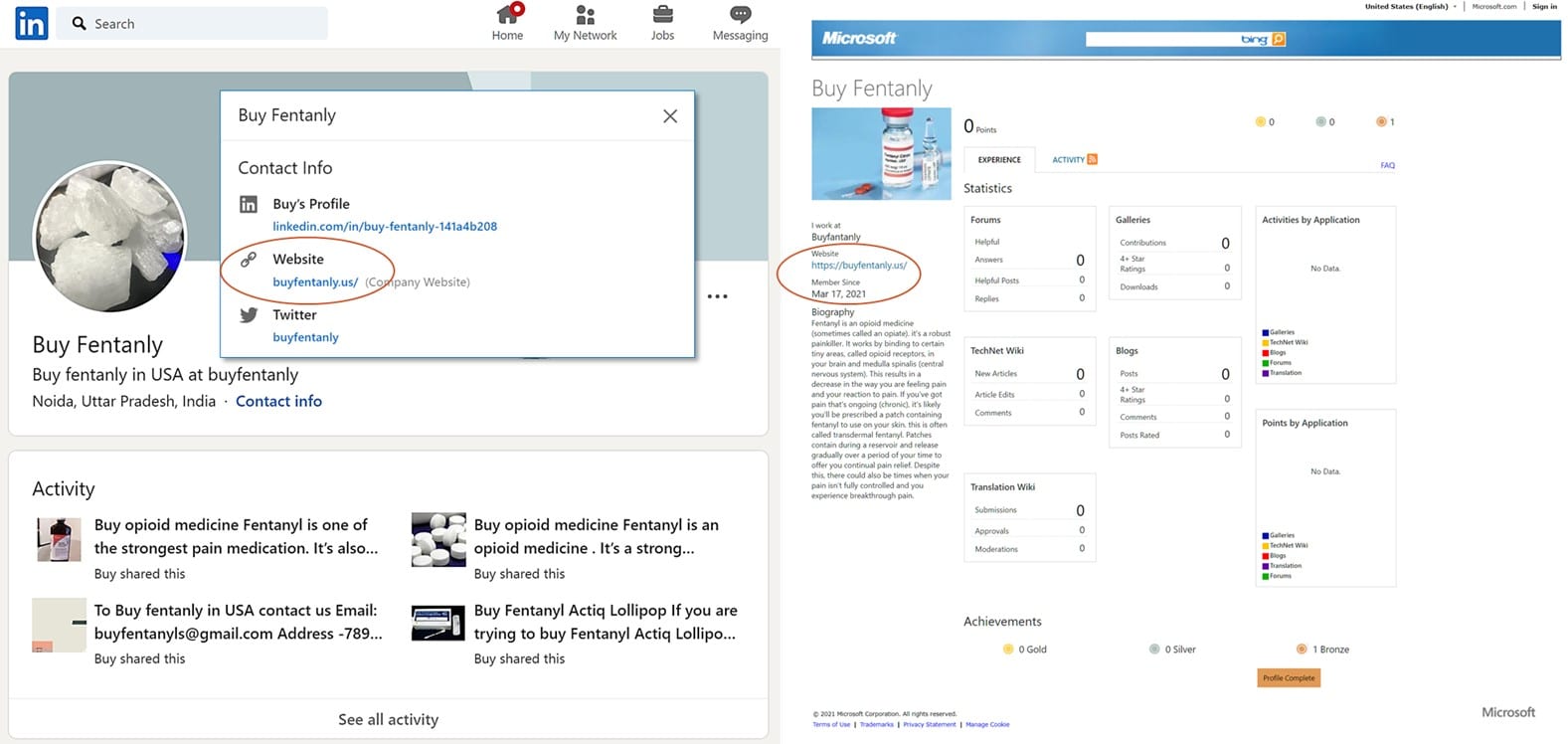Click the 'TechNet Wiki' statistics heading

(997, 350)
